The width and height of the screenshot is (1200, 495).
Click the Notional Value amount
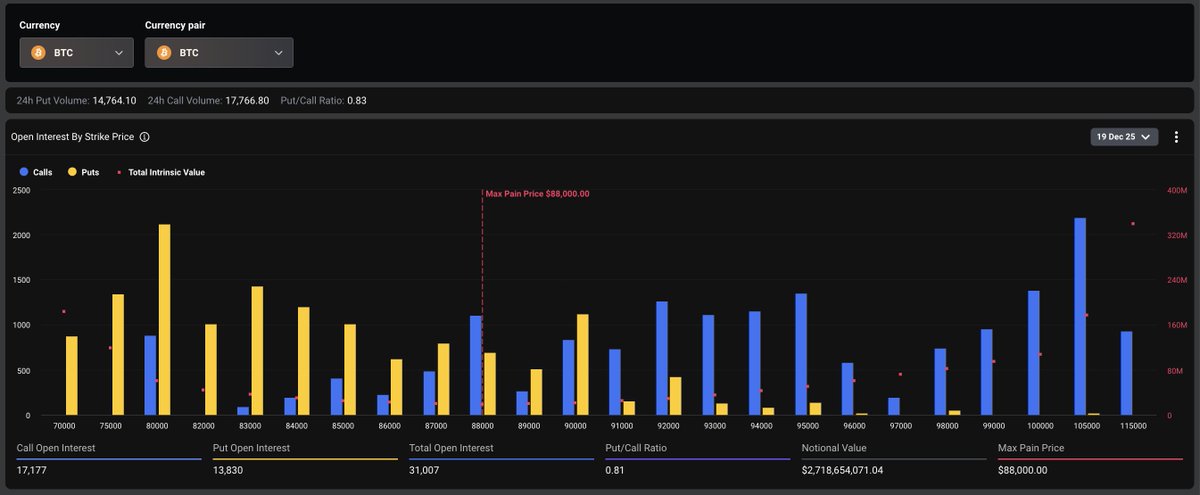point(842,470)
